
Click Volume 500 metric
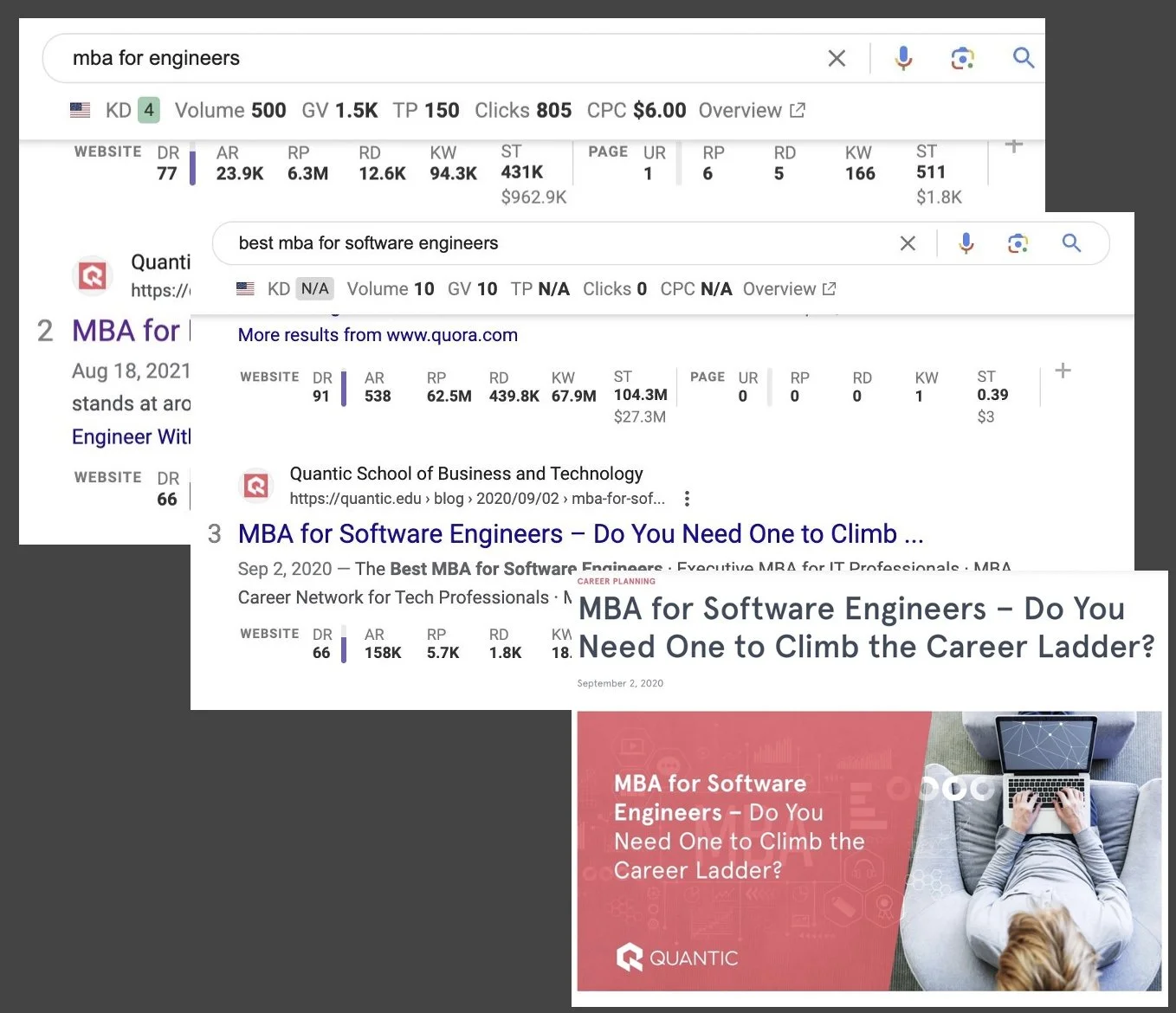(x=230, y=110)
